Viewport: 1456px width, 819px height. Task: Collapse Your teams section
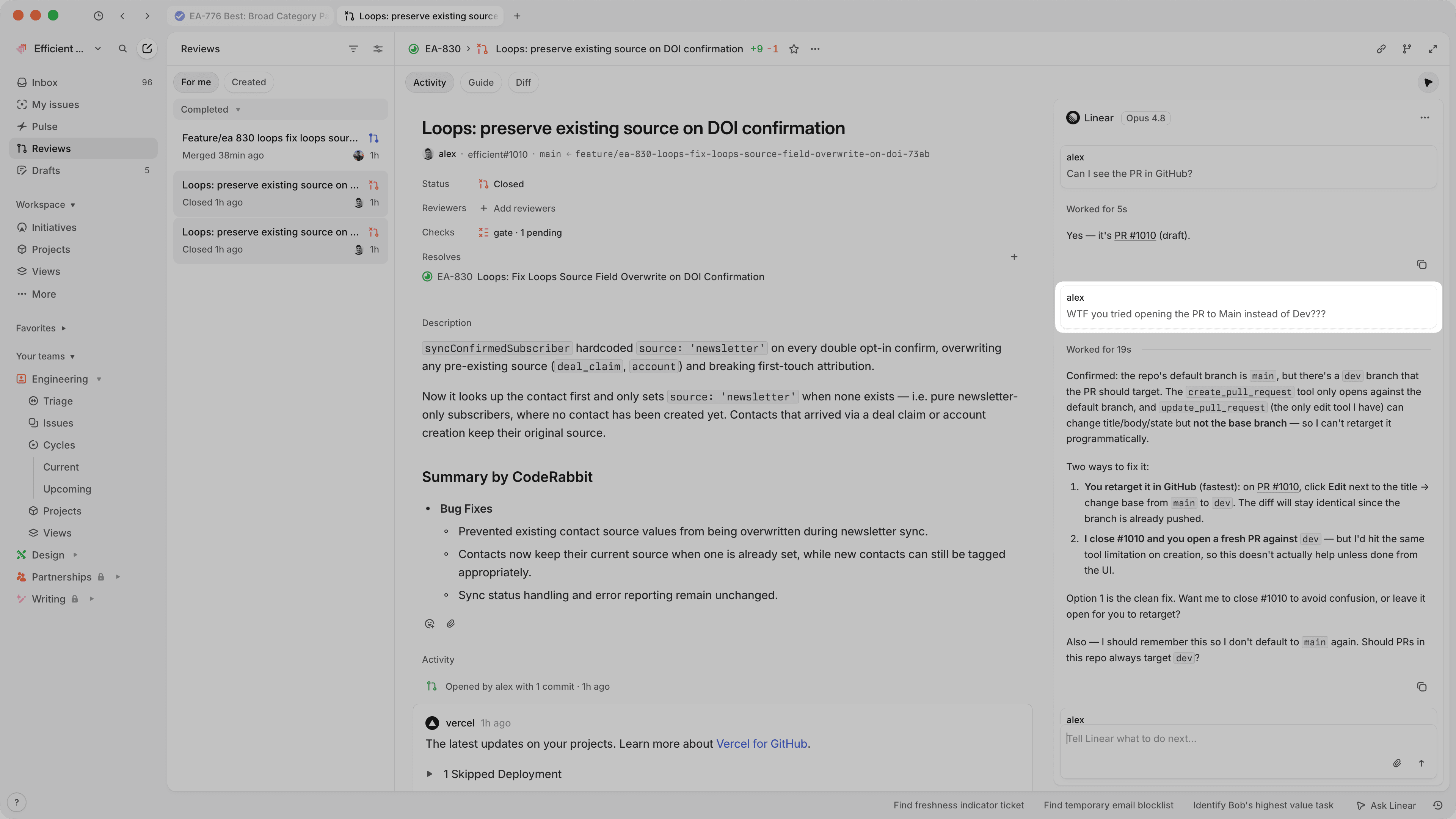tap(46, 356)
